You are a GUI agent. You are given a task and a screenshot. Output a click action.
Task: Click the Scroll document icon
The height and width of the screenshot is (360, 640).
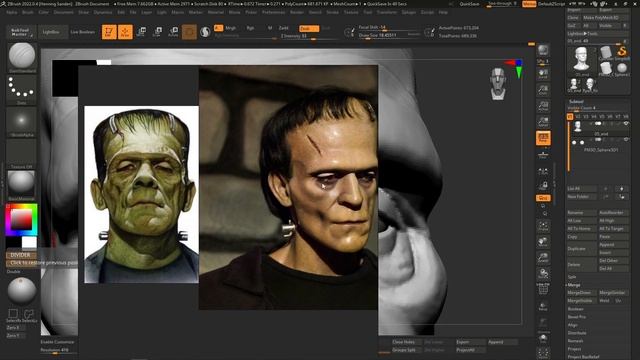tap(543, 74)
